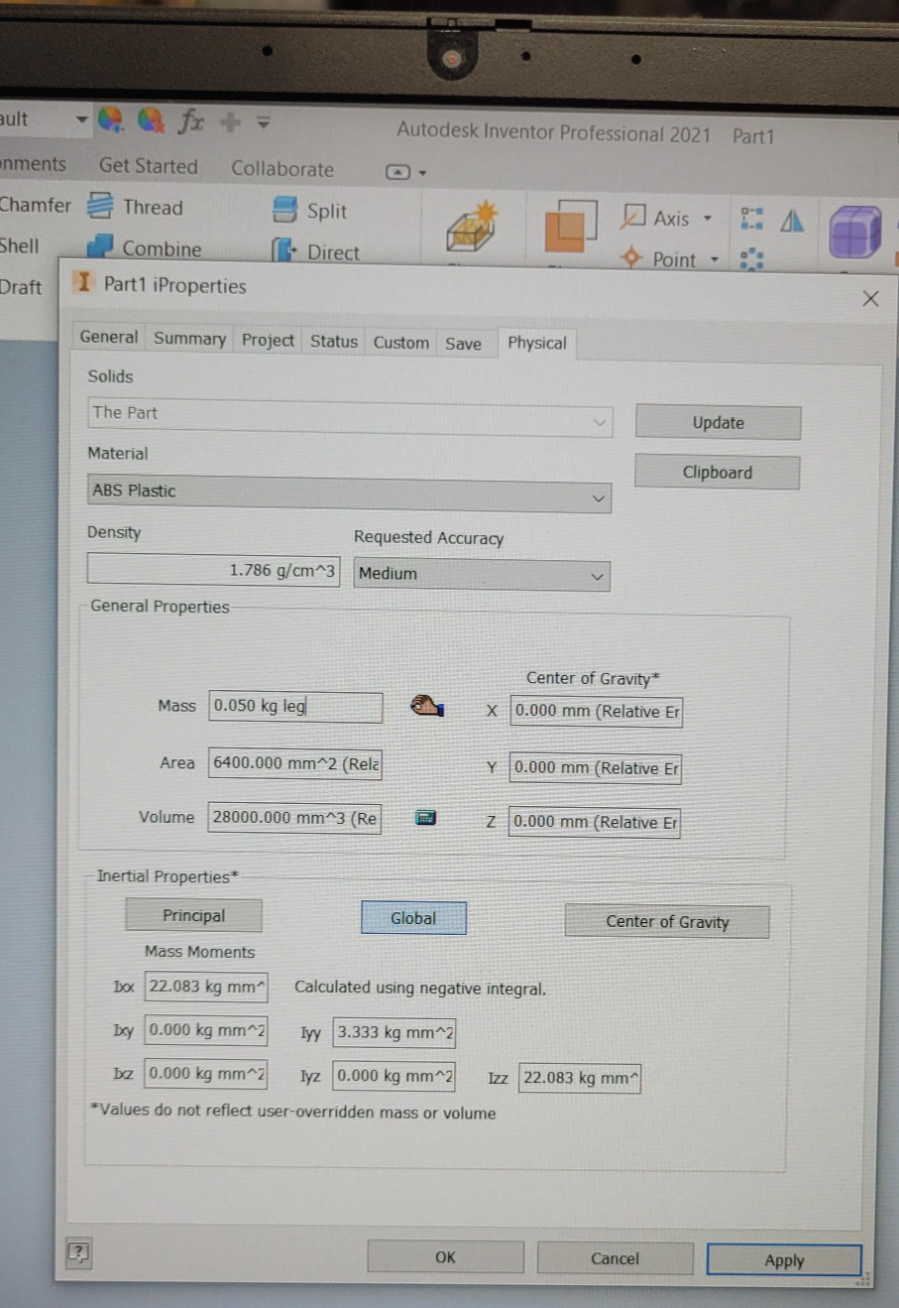Click the Izz moment field

(580, 1078)
